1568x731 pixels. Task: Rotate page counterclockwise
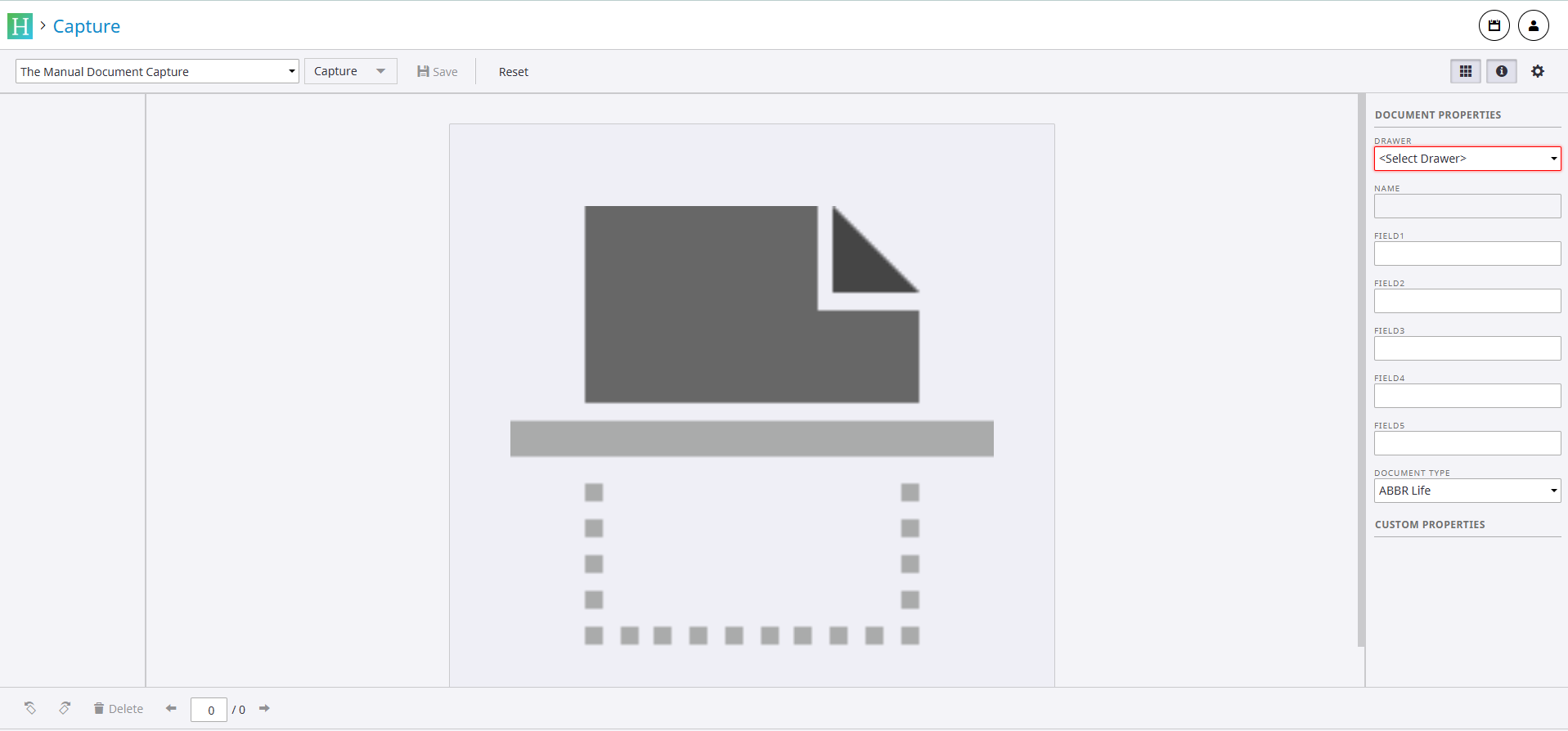(x=30, y=708)
